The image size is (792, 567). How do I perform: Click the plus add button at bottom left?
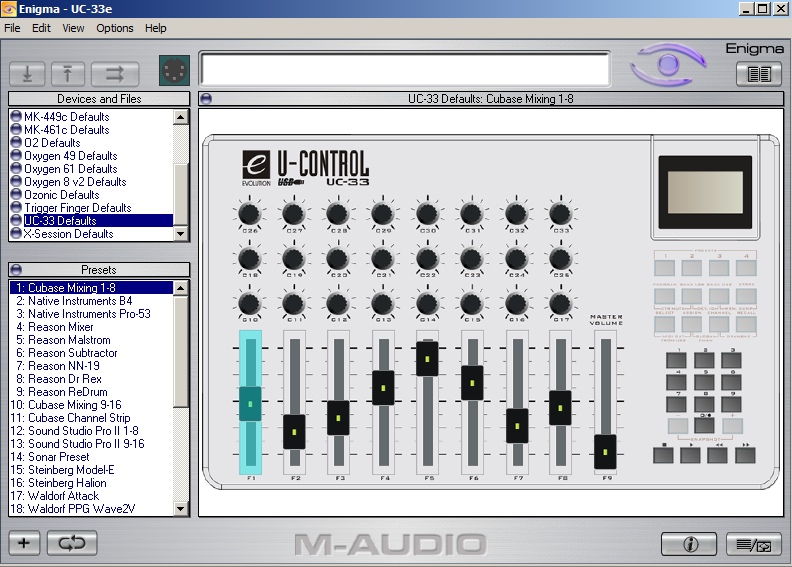tap(24, 543)
